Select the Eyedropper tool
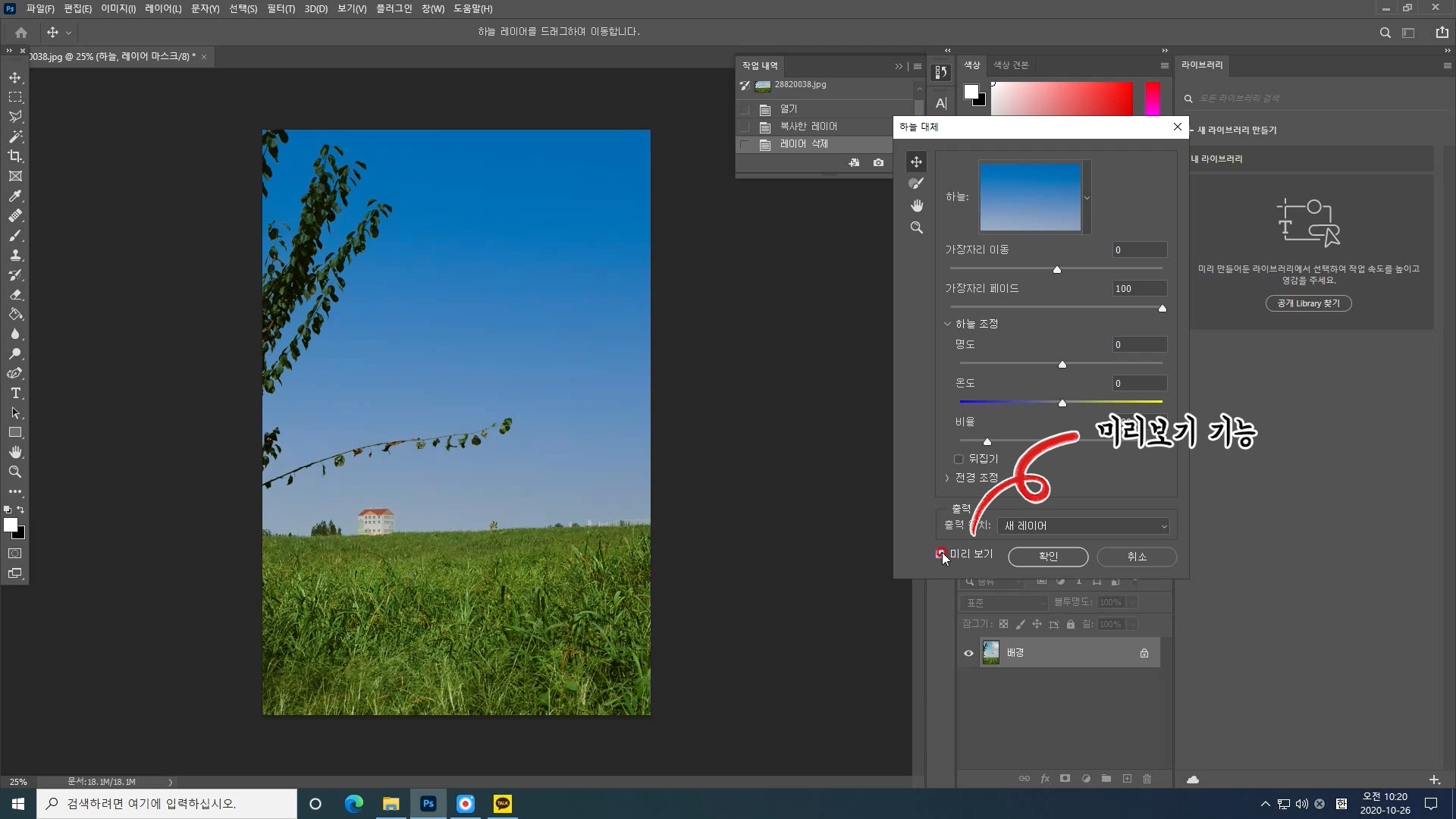The image size is (1456, 819). point(15,196)
